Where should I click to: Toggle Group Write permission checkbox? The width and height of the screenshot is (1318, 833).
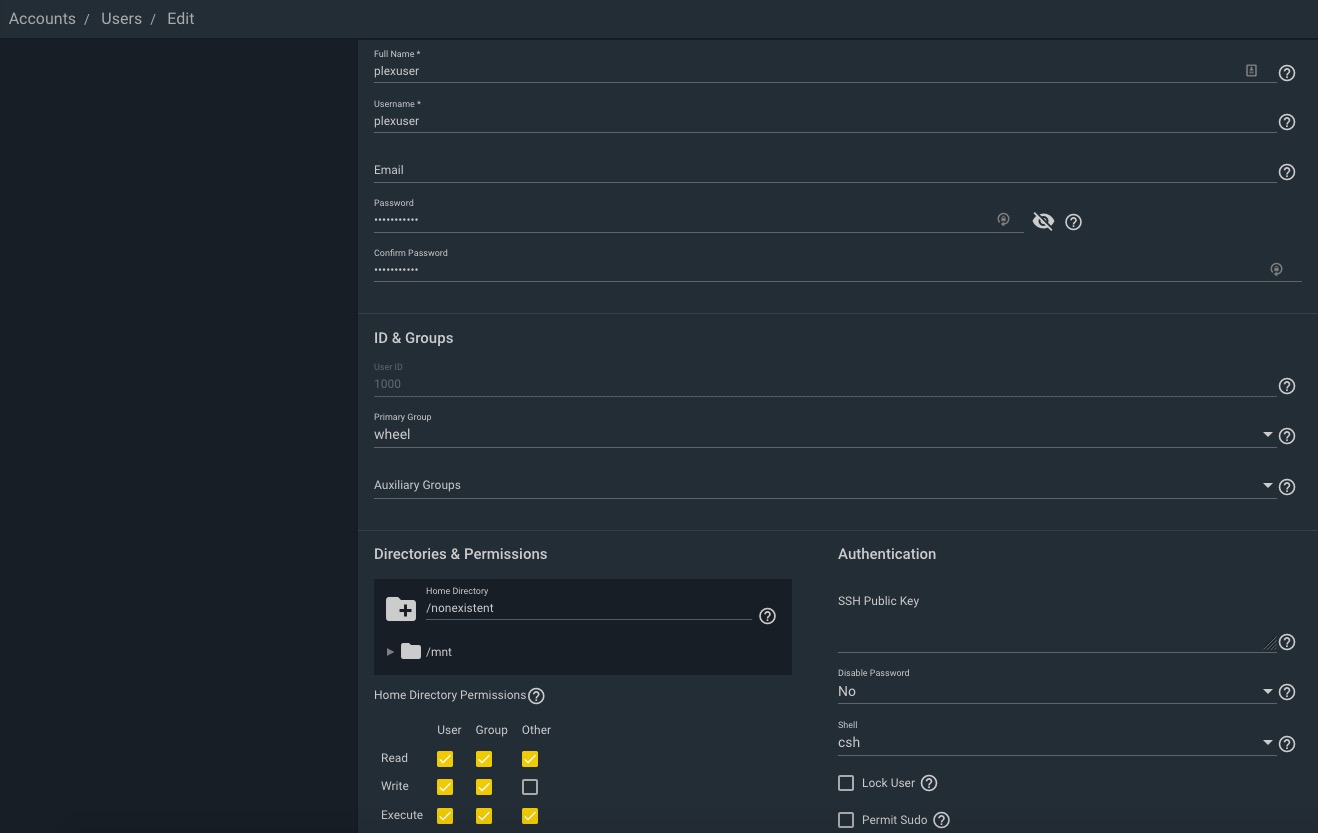[x=484, y=787]
